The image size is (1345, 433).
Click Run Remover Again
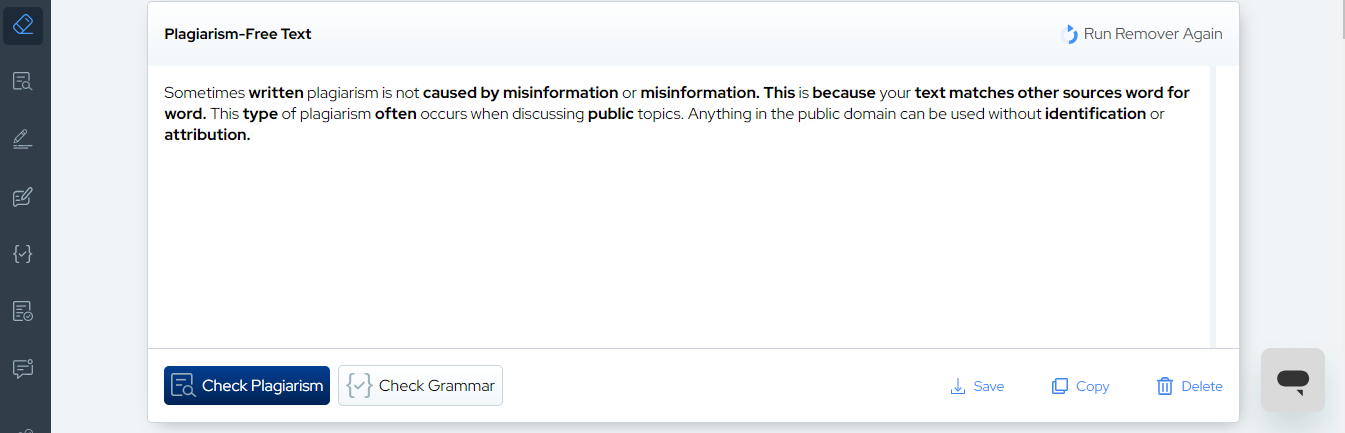1141,34
